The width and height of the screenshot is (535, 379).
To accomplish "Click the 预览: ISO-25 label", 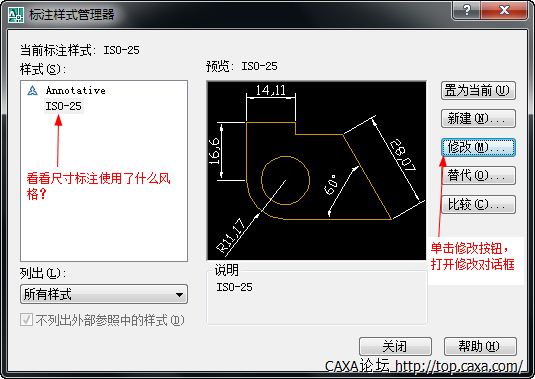I will coord(242,66).
